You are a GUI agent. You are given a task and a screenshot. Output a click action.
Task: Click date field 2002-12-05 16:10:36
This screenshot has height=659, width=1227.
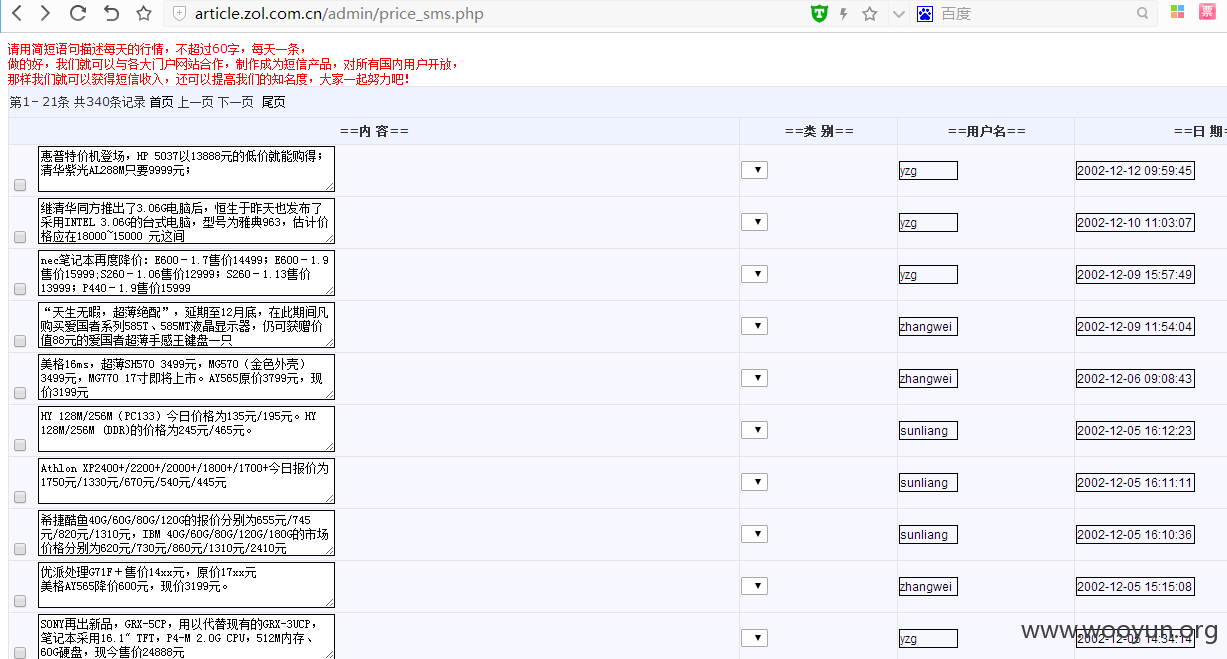(x=1135, y=535)
